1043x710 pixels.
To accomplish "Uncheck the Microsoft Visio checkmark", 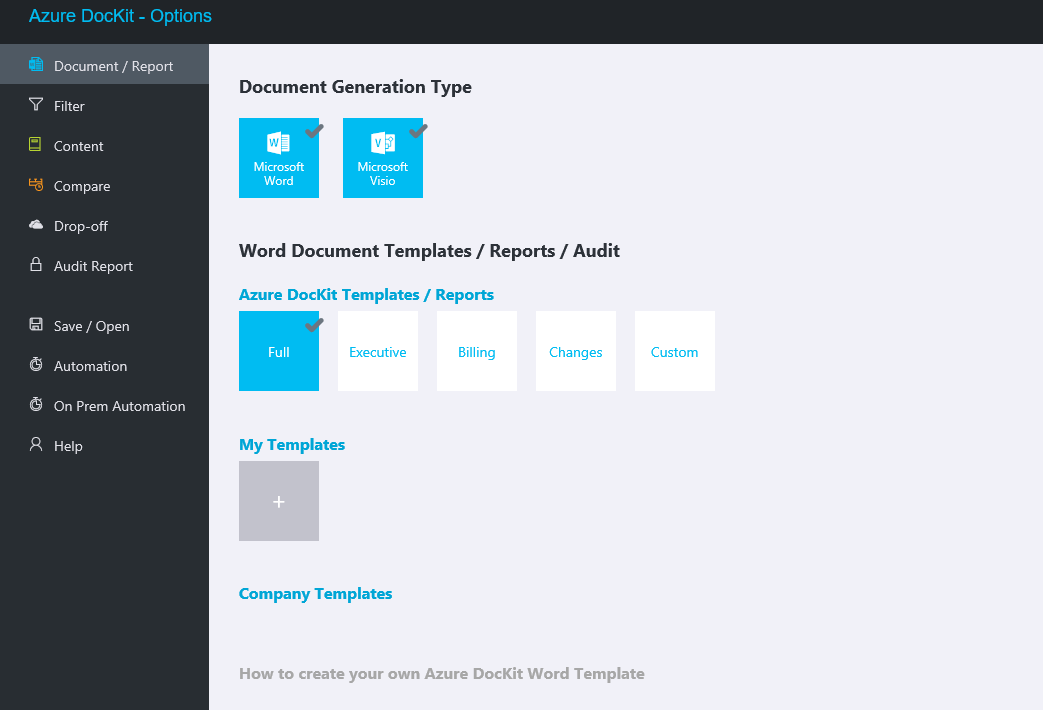I will [418, 130].
